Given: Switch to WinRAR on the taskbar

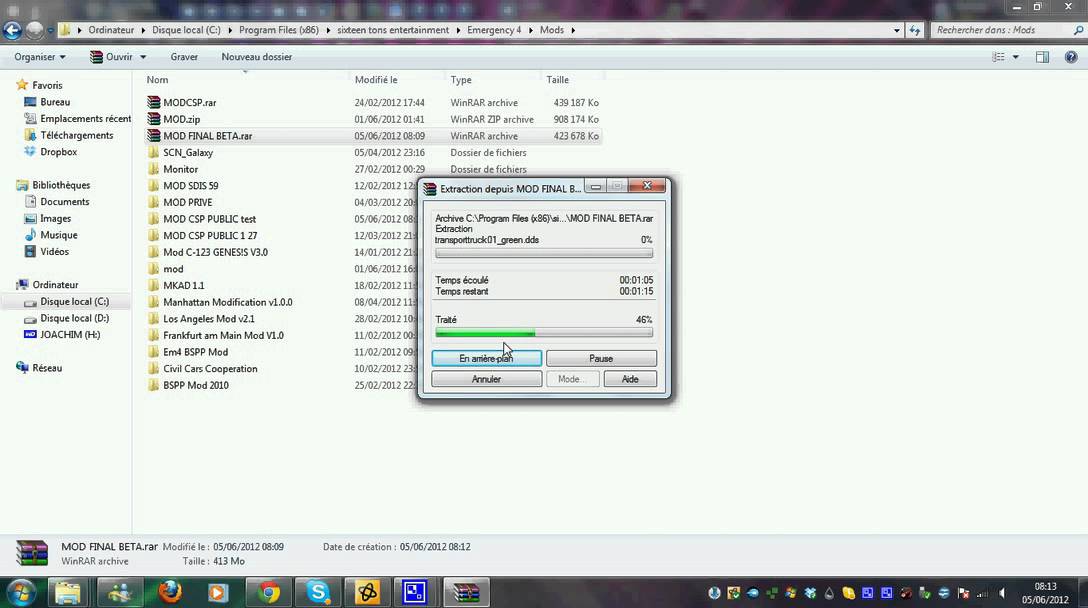Looking at the screenshot, I should [466, 592].
